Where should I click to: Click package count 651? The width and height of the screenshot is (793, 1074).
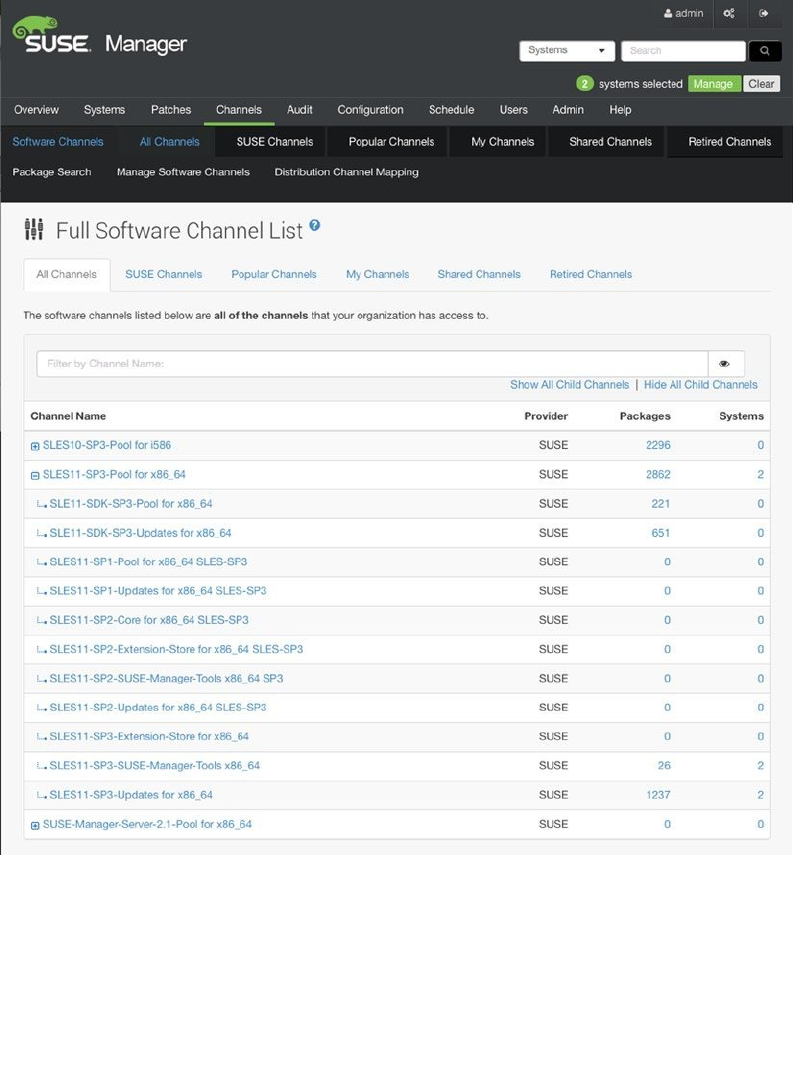661,533
